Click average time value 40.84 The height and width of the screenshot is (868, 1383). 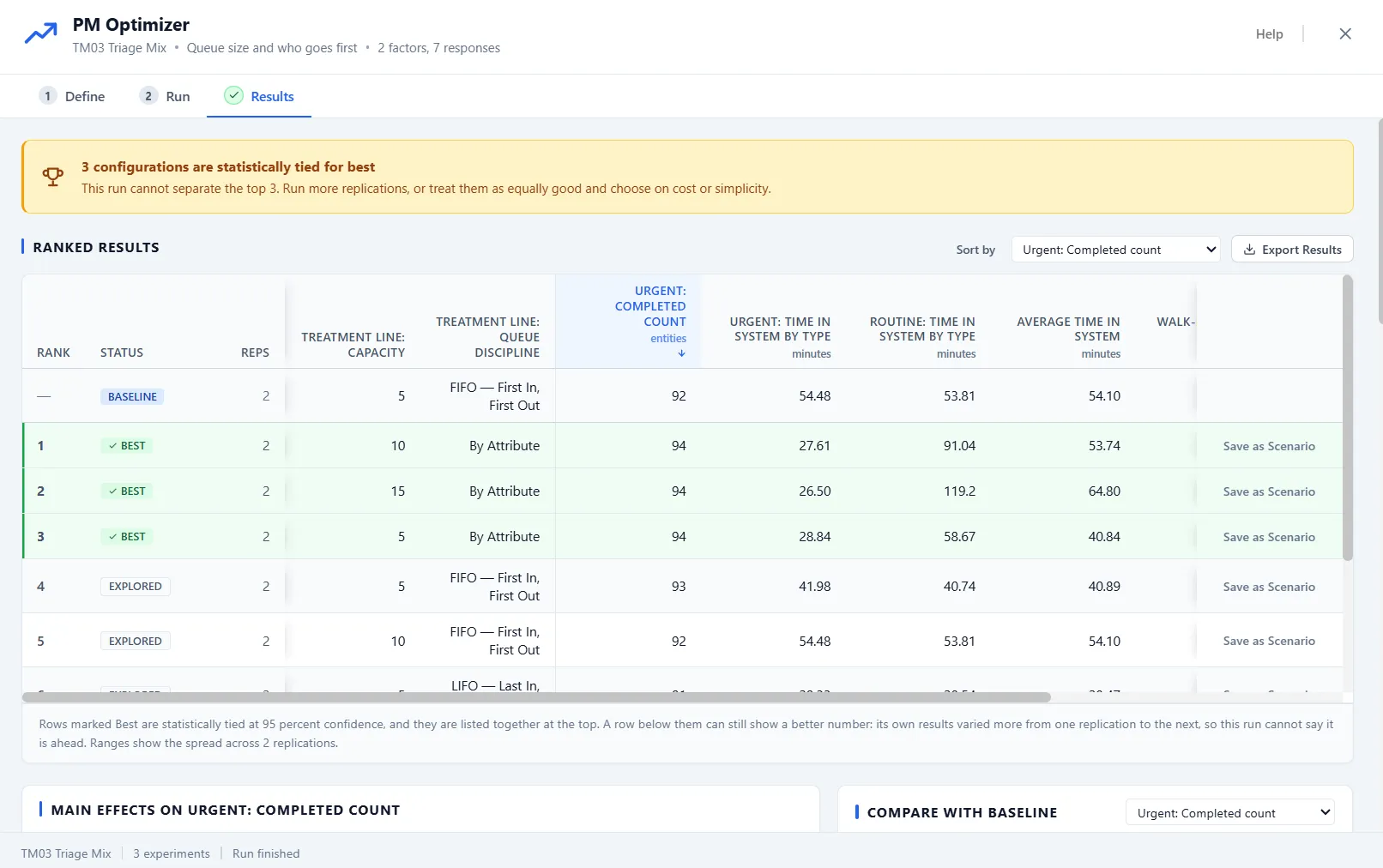[x=1104, y=537]
